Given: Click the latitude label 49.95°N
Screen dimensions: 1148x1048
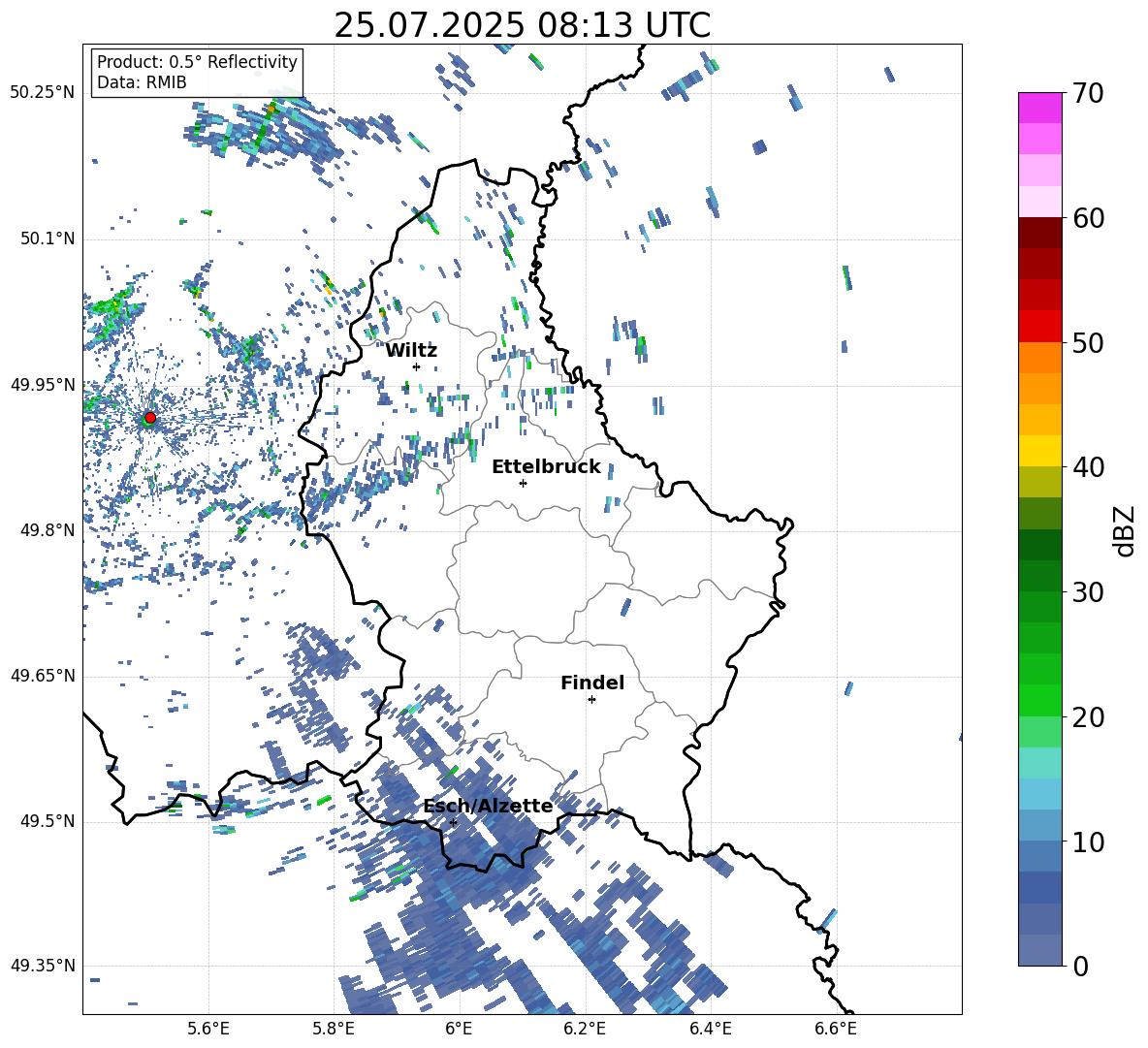Looking at the screenshot, I should pyautogui.click(x=43, y=385).
